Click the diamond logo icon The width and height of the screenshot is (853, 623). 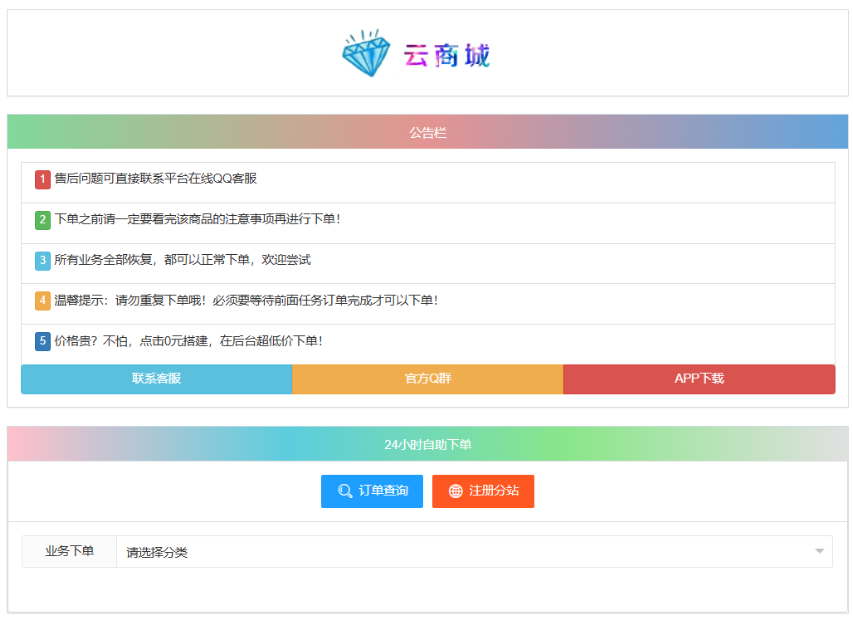(367, 52)
